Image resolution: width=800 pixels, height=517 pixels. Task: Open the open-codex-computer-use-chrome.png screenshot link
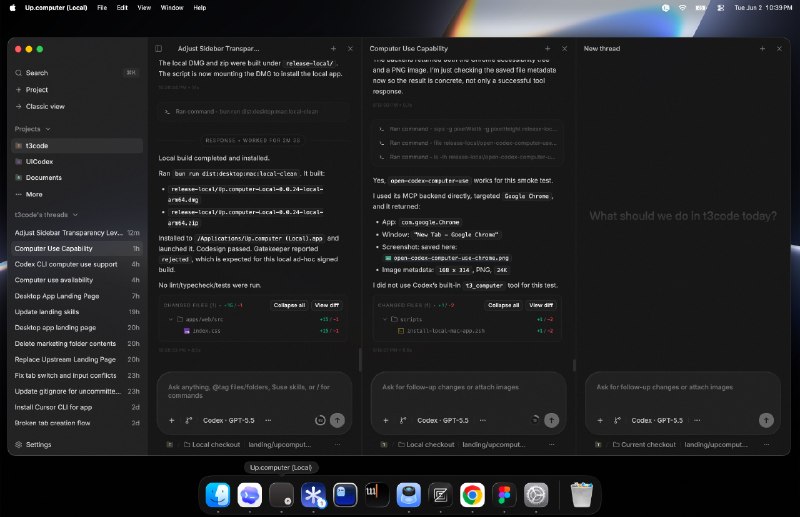click(x=447, y=258)
